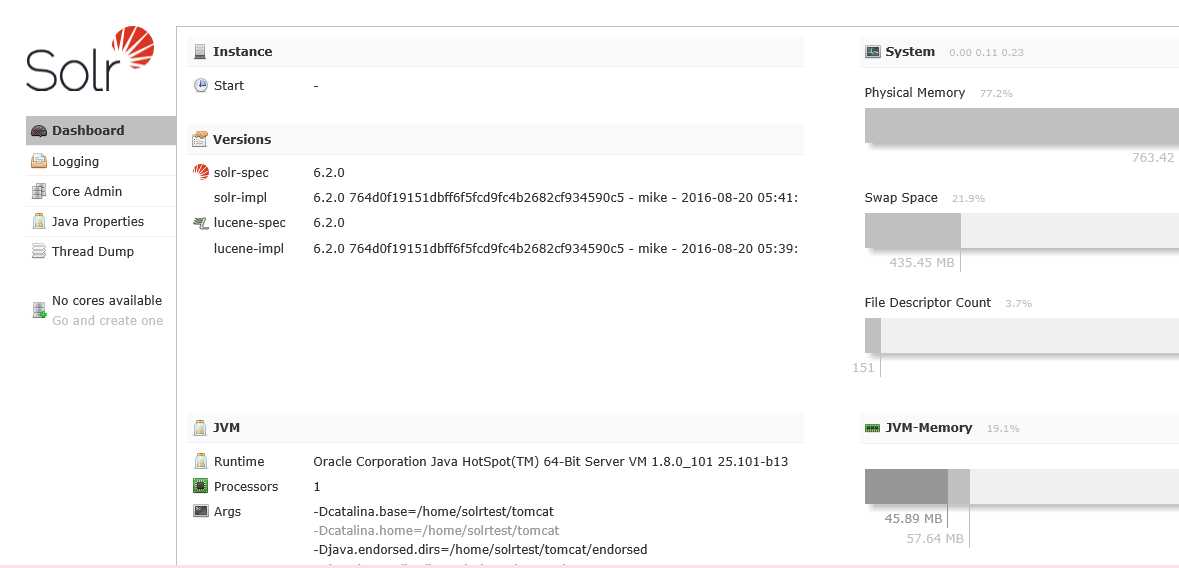Click the lucene-spec icon
The height and width of the screenshot is (568, 1179).
(201, 223)
